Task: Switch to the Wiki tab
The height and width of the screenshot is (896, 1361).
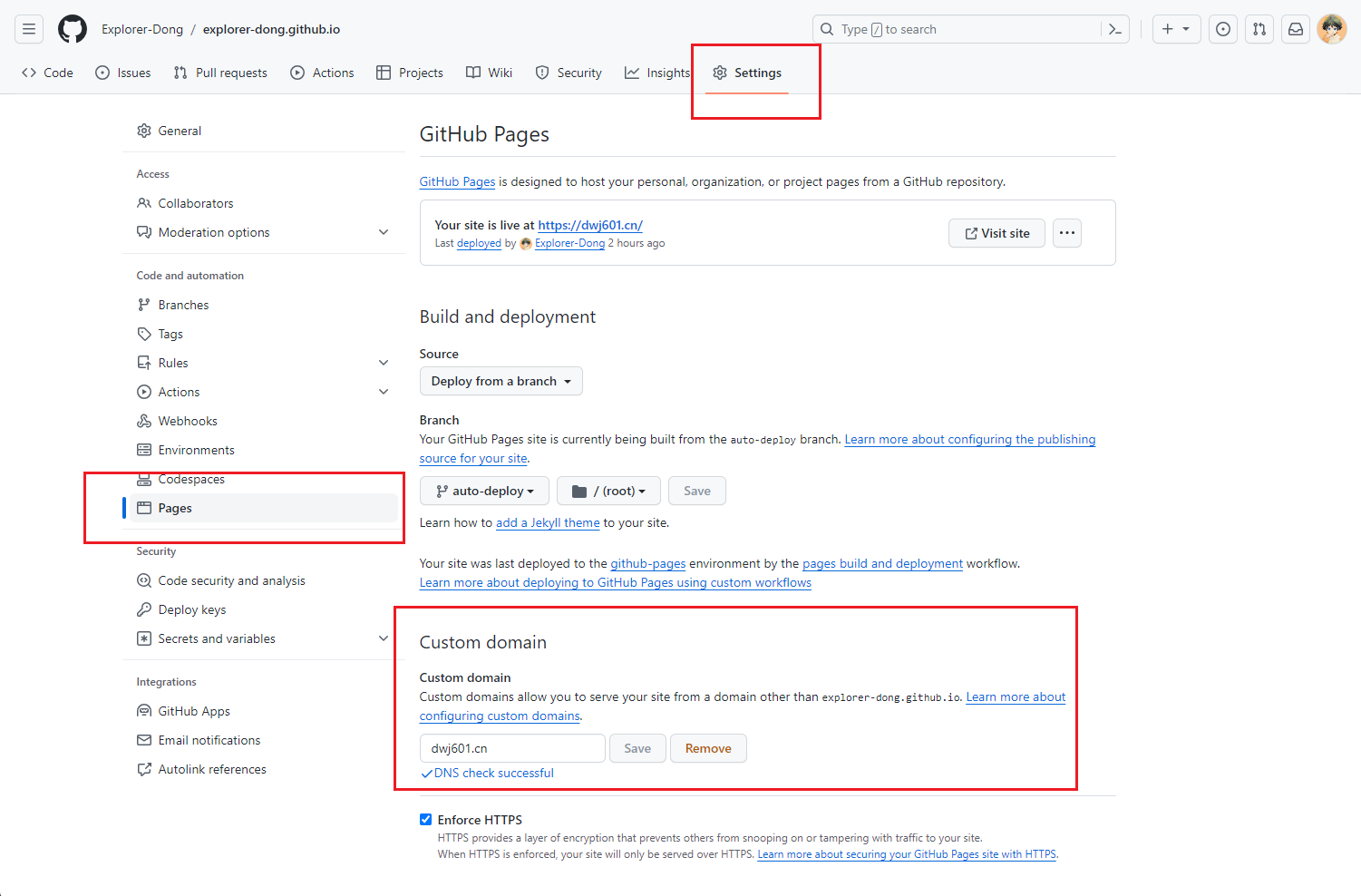Action: 490,73
